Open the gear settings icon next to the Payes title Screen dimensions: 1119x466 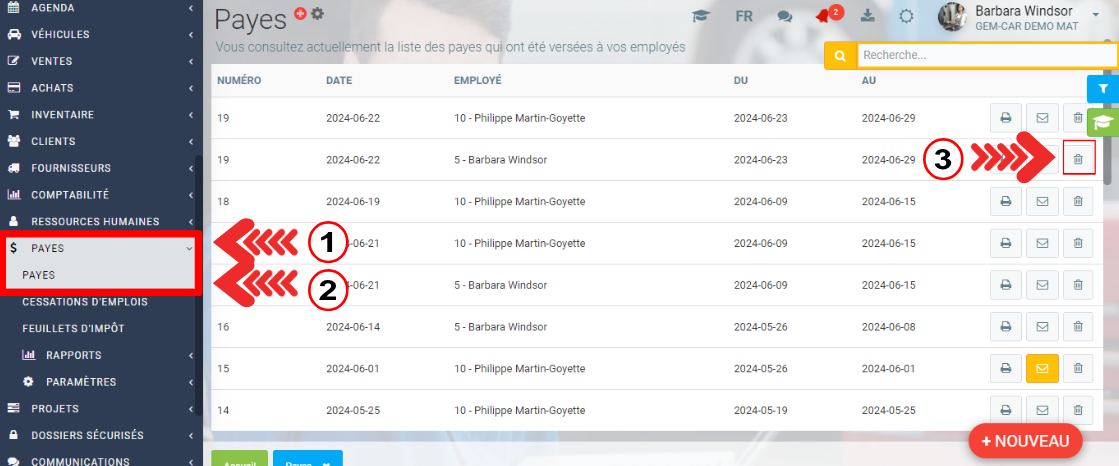(x=318, y=13)
